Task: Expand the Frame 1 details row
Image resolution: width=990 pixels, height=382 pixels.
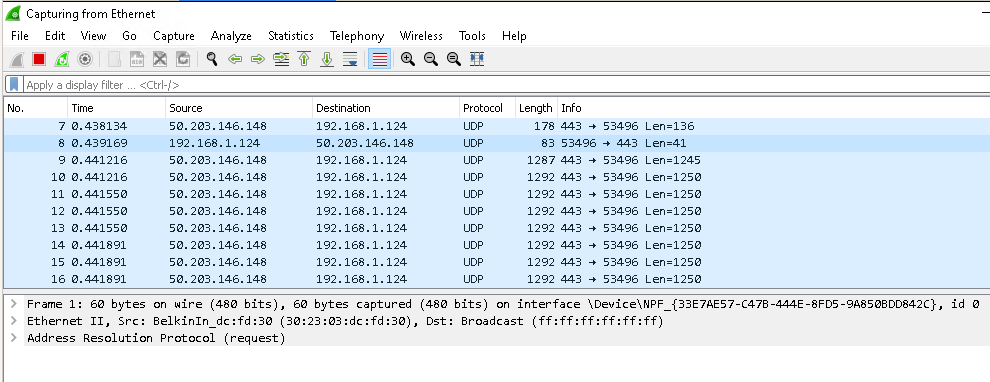Action: pos(13,304)
